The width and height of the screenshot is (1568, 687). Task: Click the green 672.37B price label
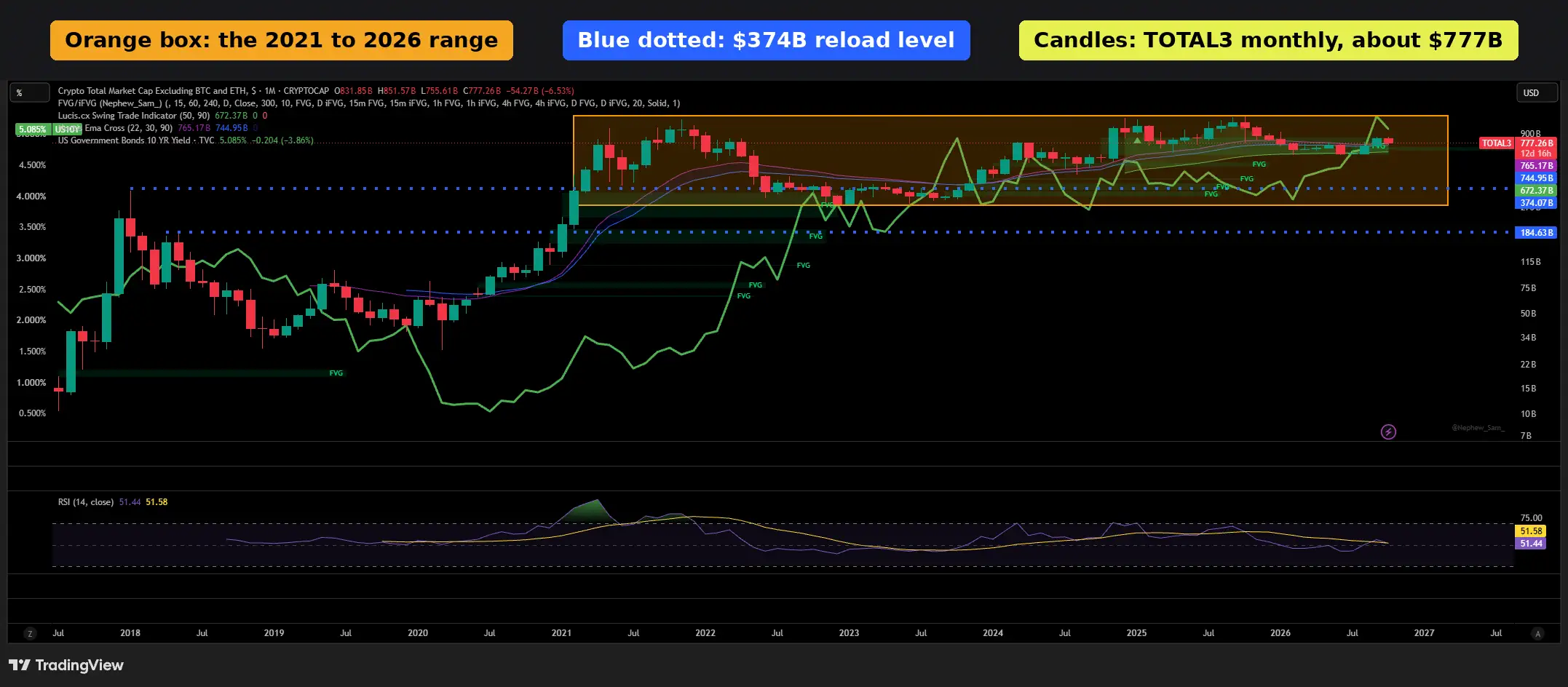click(x=1537, y=191)
